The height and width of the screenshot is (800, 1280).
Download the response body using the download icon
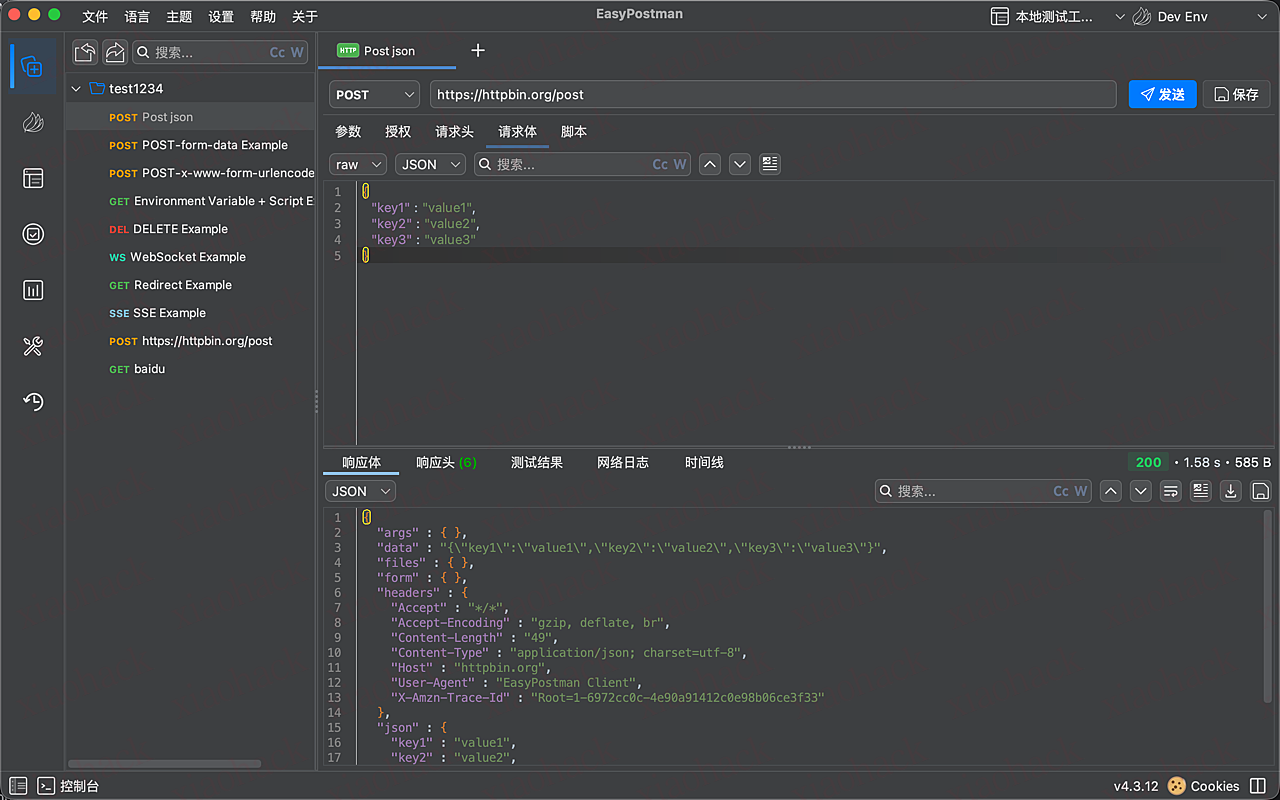(x=1230, y=491)
